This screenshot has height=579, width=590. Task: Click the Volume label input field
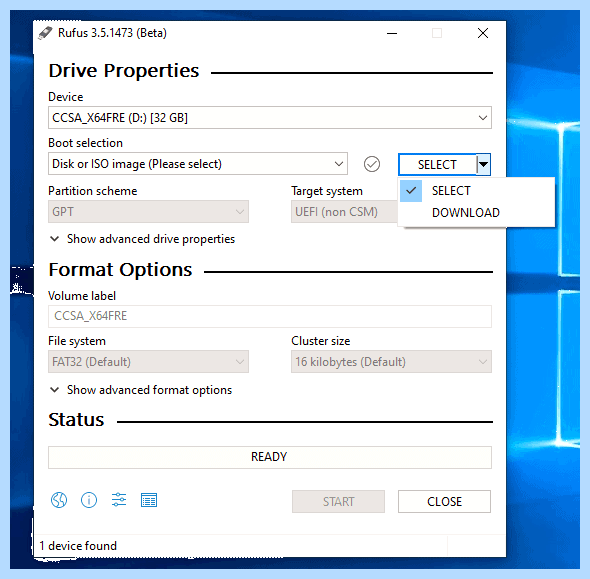(x=270, y=316)
